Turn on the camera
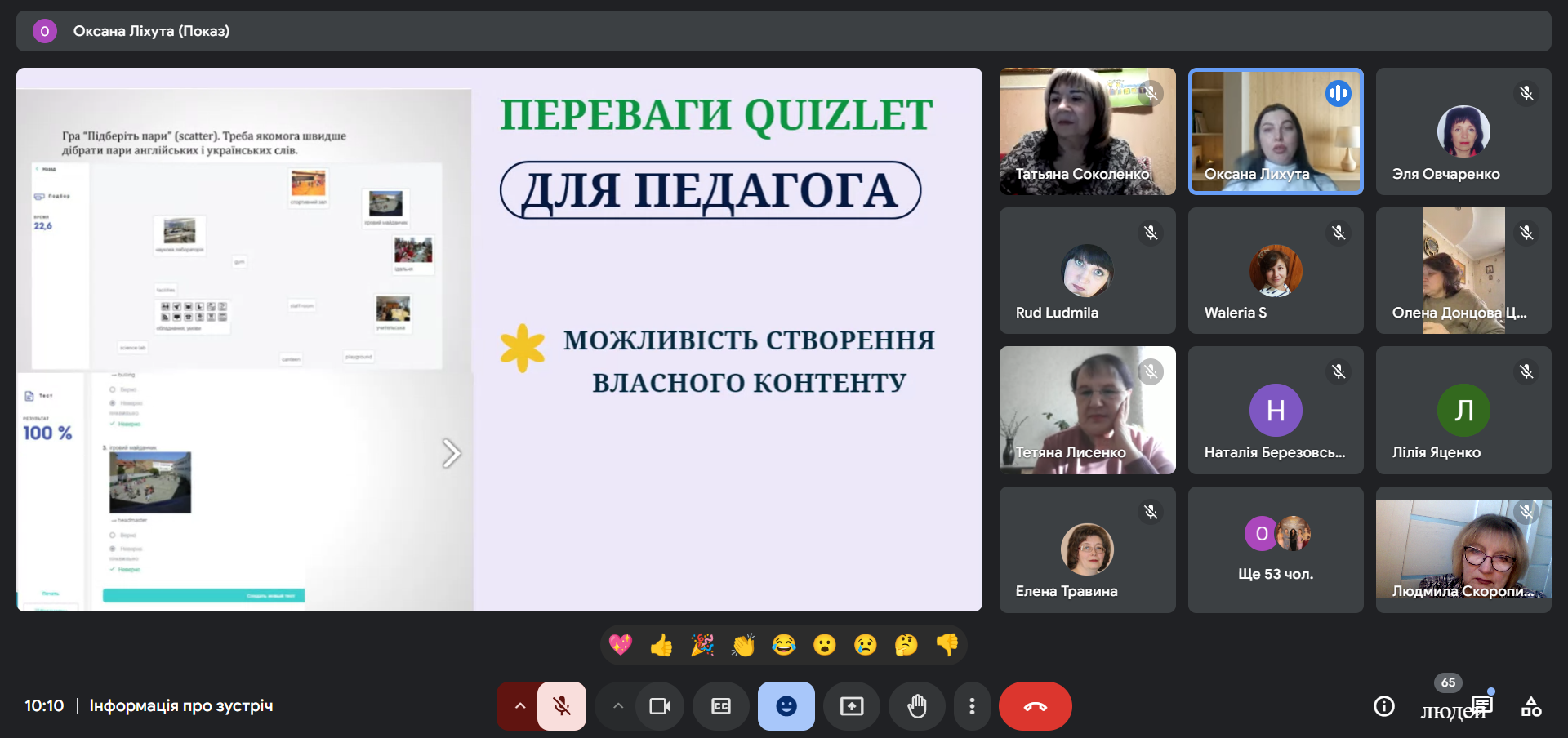Viewport: 1568px width, 738px height. 660,706
